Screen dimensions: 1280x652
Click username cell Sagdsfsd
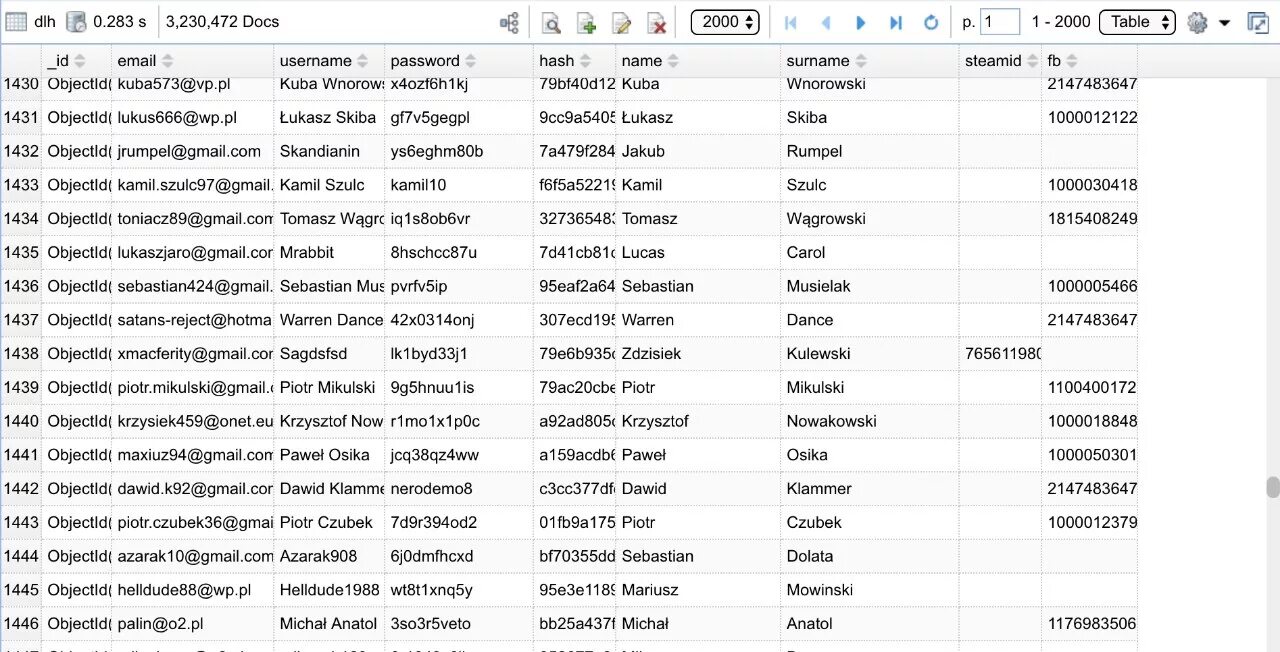tap(329, 354)
